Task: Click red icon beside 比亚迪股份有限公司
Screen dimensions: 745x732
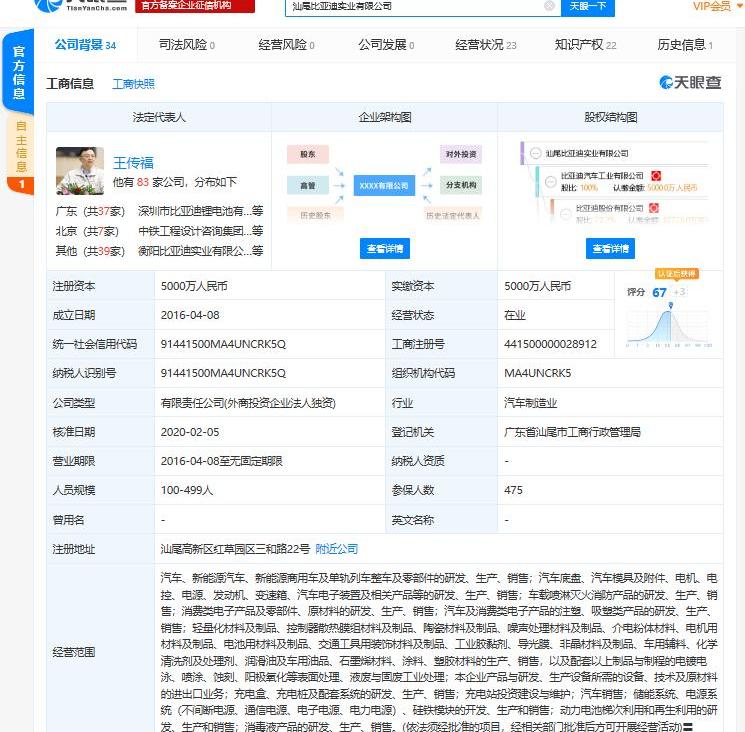Action: [x=654, y=208]
